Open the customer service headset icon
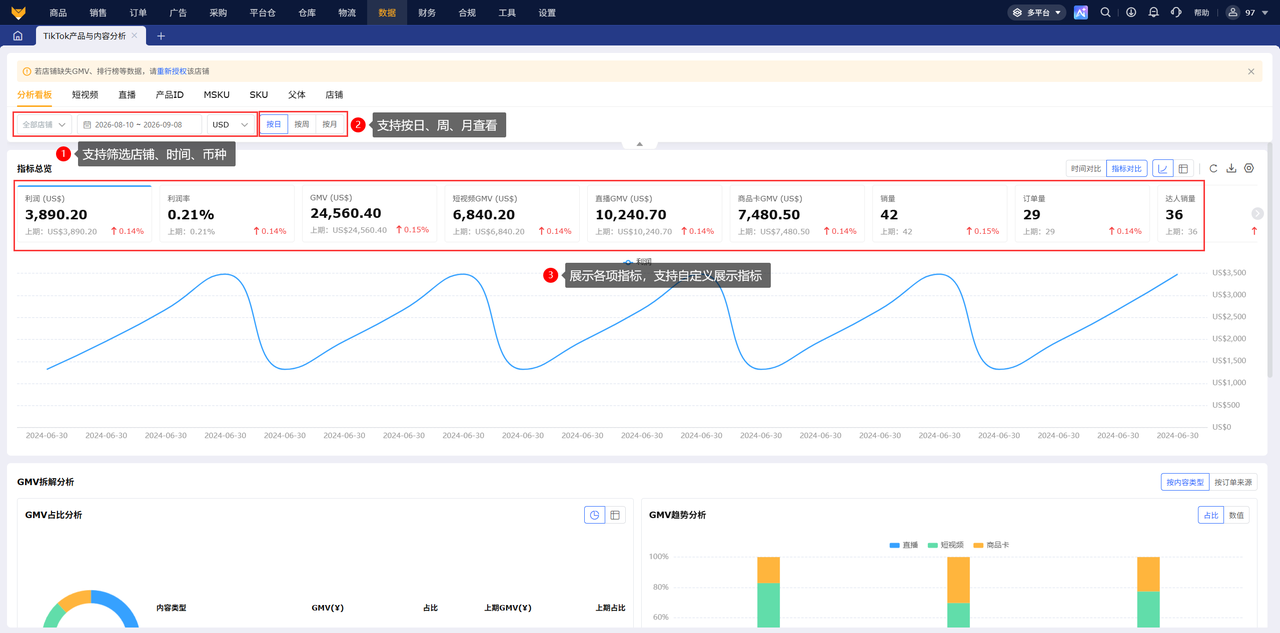Viewport: 1280px width, 633px height. pos(1176,13)
